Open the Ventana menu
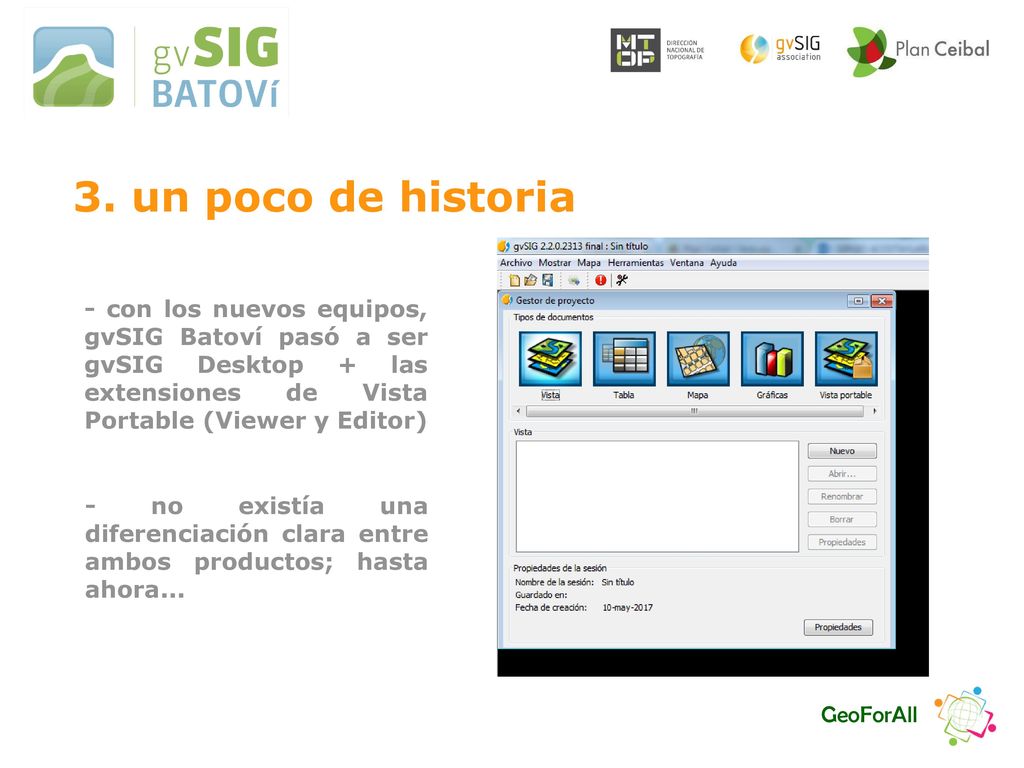Image resolution: width=1024 pixels, height=768 pixels. (x=686, y=263)
